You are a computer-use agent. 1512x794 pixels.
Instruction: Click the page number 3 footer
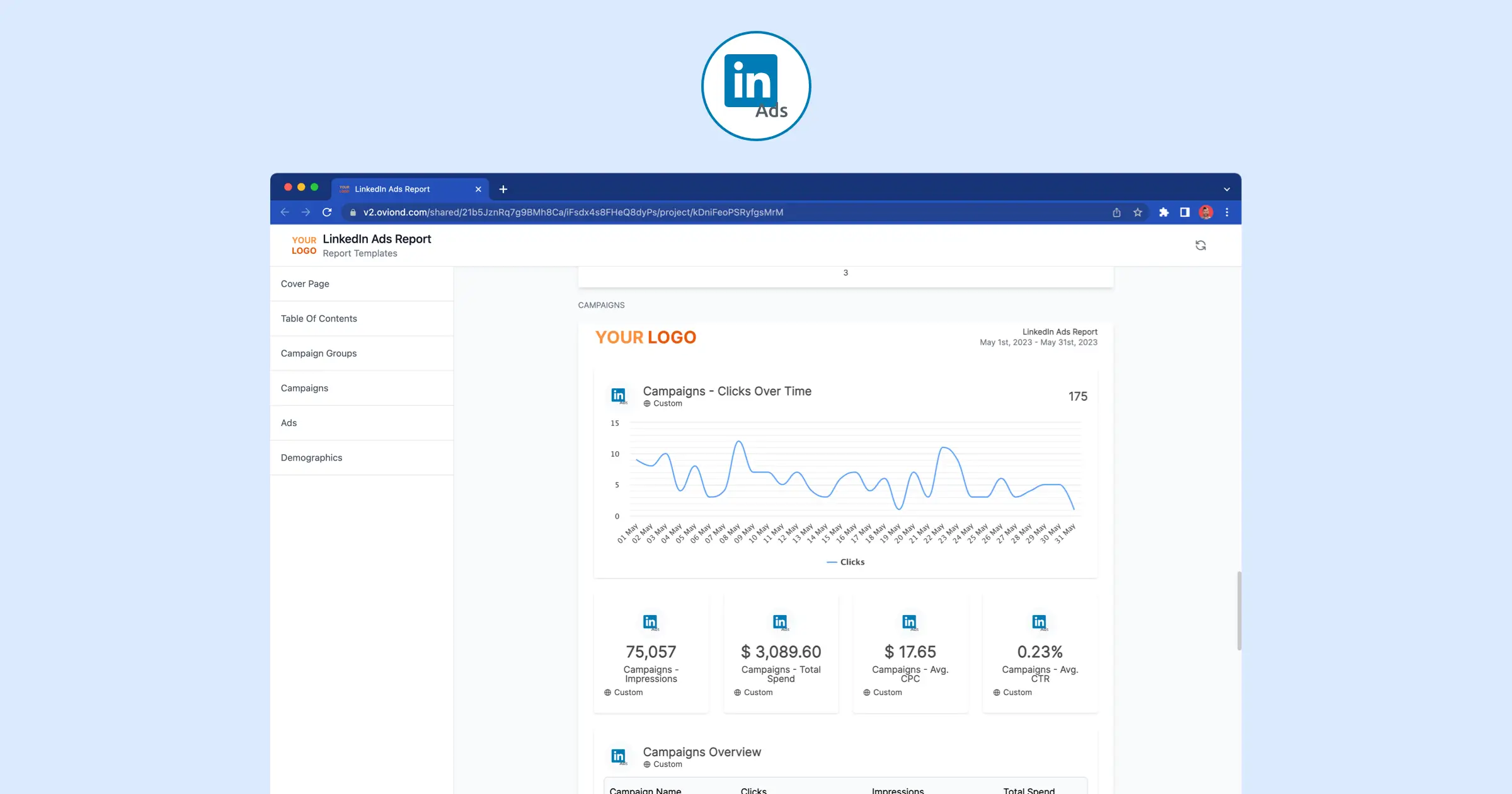click(845, 273)
